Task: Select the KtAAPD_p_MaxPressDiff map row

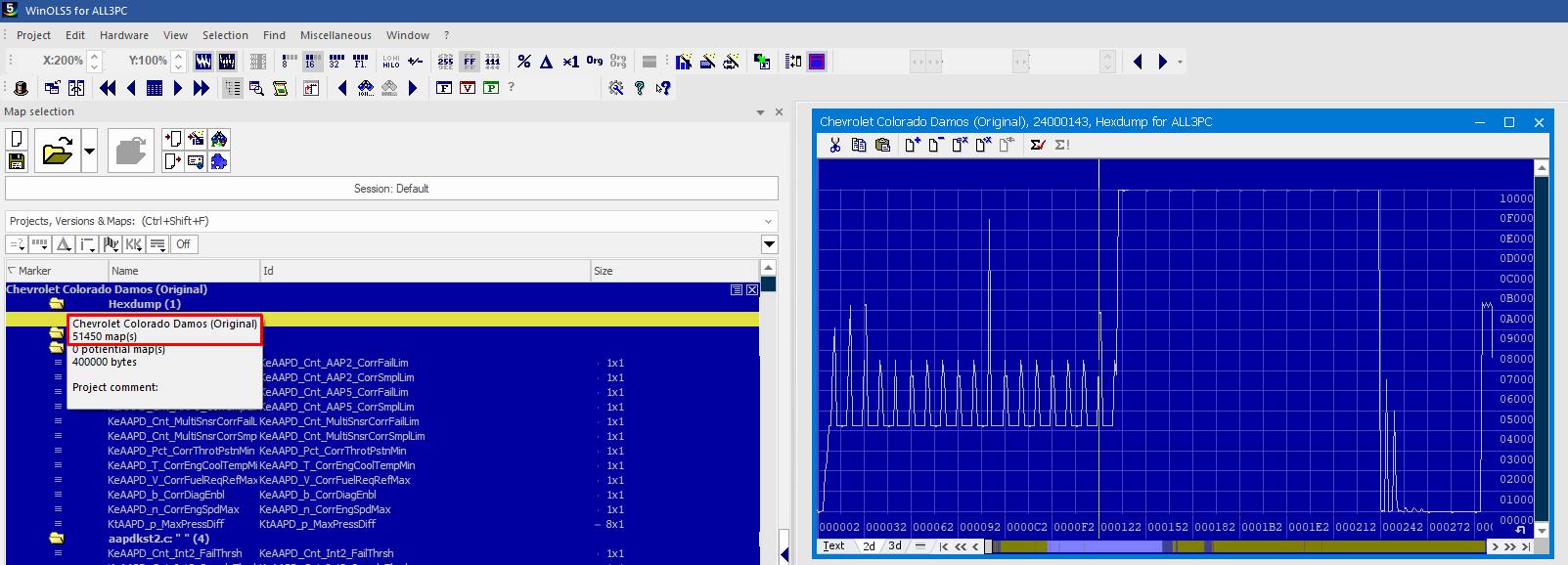Action: point(381,524)
